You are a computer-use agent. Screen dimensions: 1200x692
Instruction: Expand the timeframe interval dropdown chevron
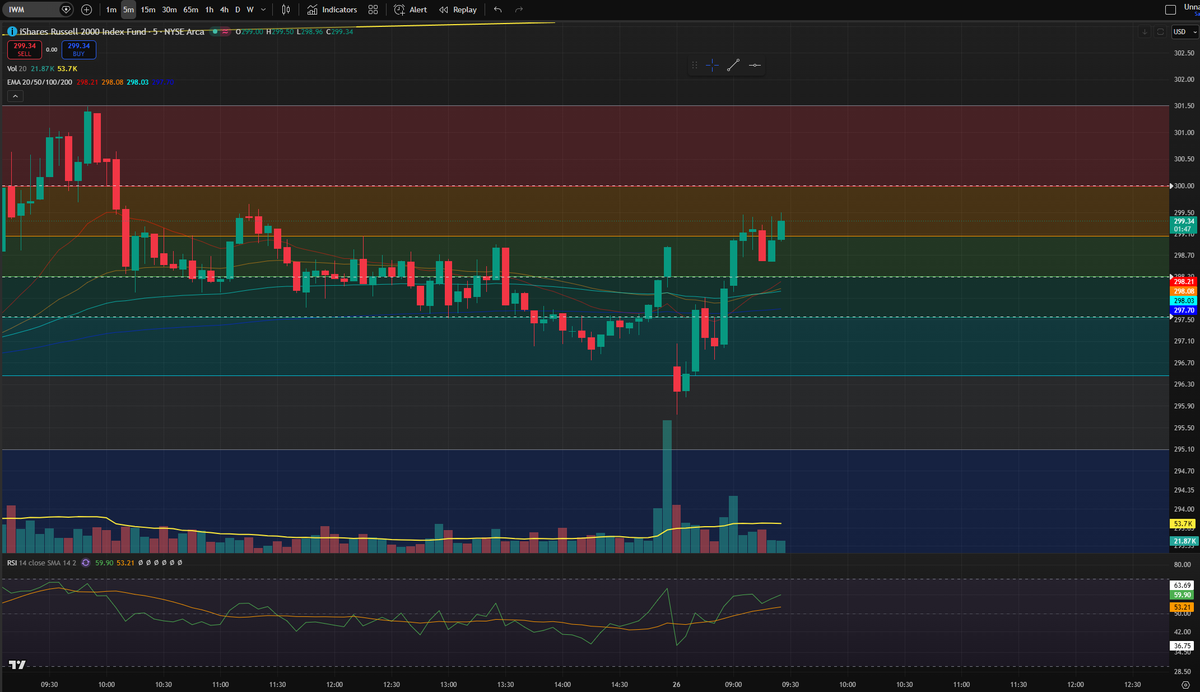click(263, 9)
